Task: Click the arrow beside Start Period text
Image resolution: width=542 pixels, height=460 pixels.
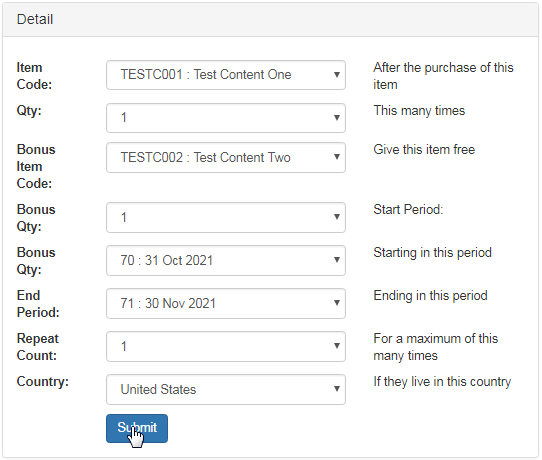Action: click(x=337, y=217)
